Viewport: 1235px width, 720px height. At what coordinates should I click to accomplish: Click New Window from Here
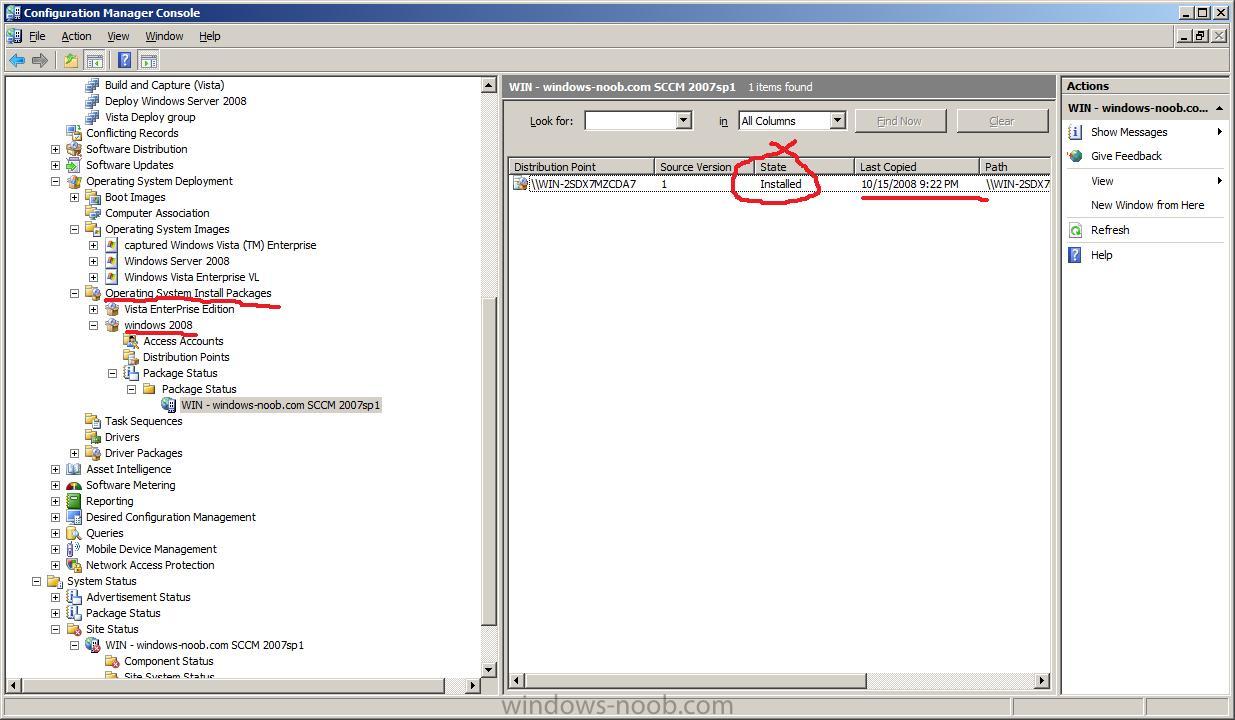[1147, 205]
